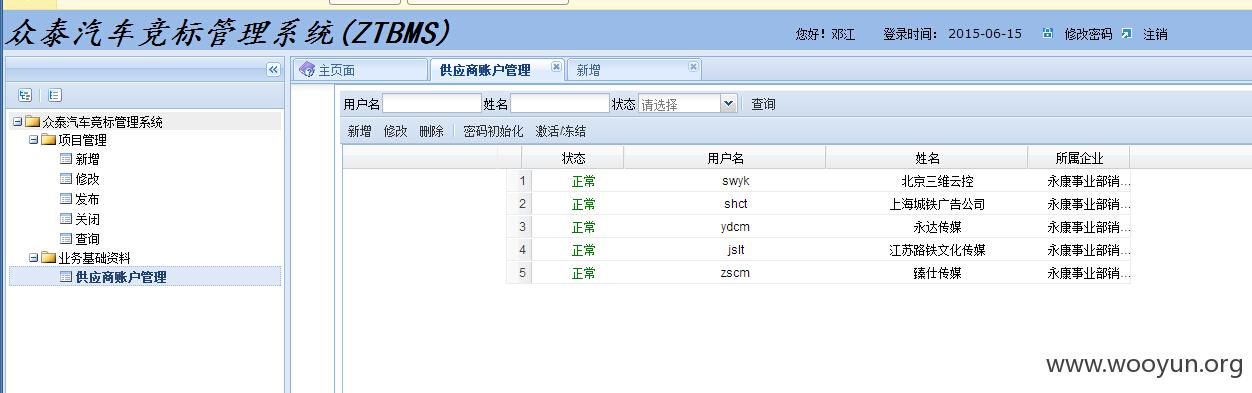
Task: Click the 密码初始化 button
Action: click(493, 131)
